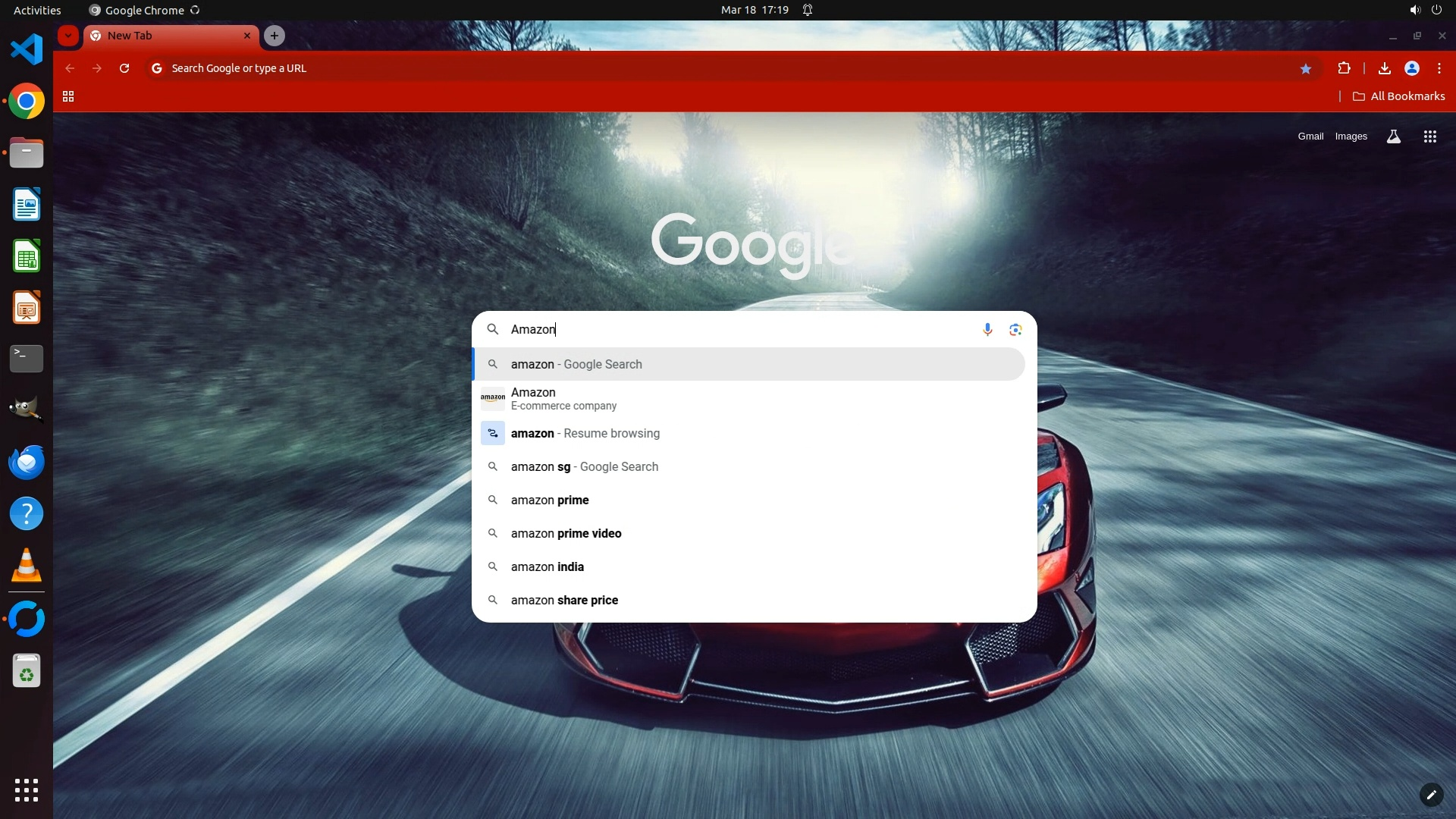Launch VLC from the dock
The image size is (1456, 819).
[27, 566]
